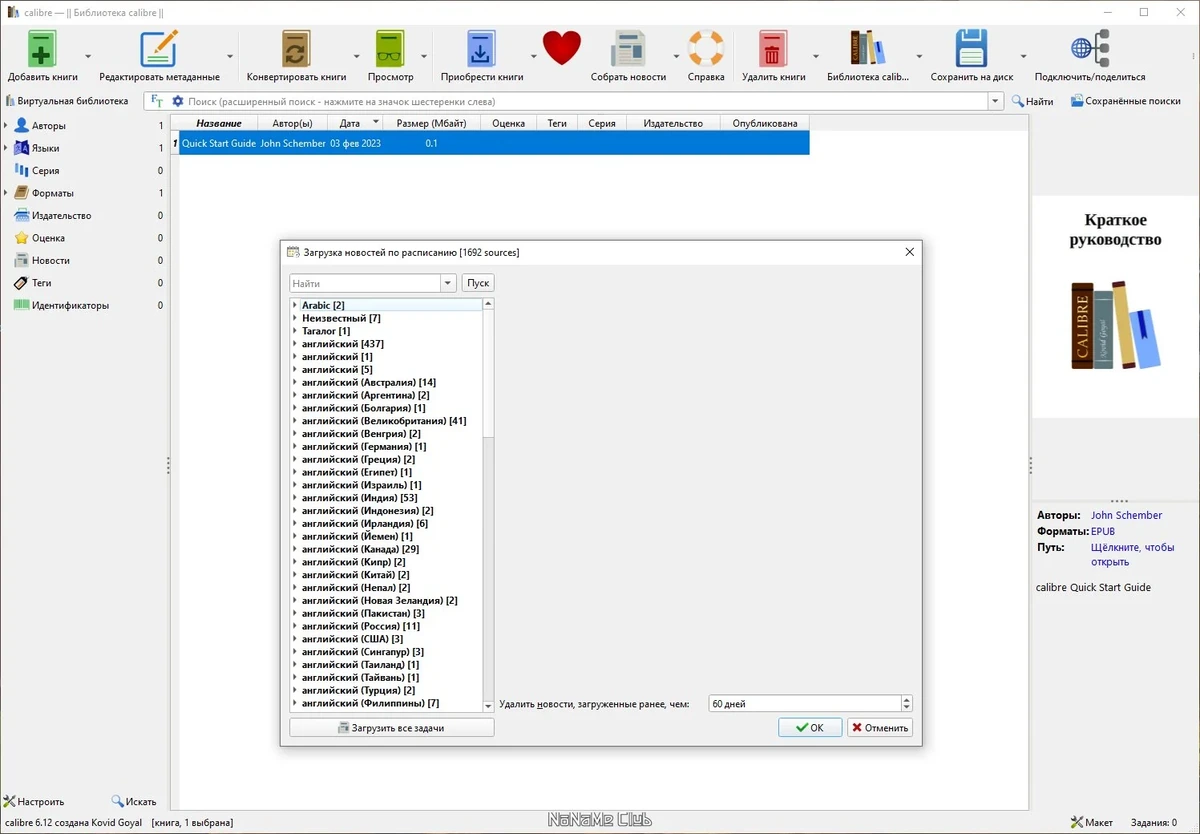Click Загрузить все задачи button
The width and height of the screenshot is (1200, 834).
[x=392, y=728]
